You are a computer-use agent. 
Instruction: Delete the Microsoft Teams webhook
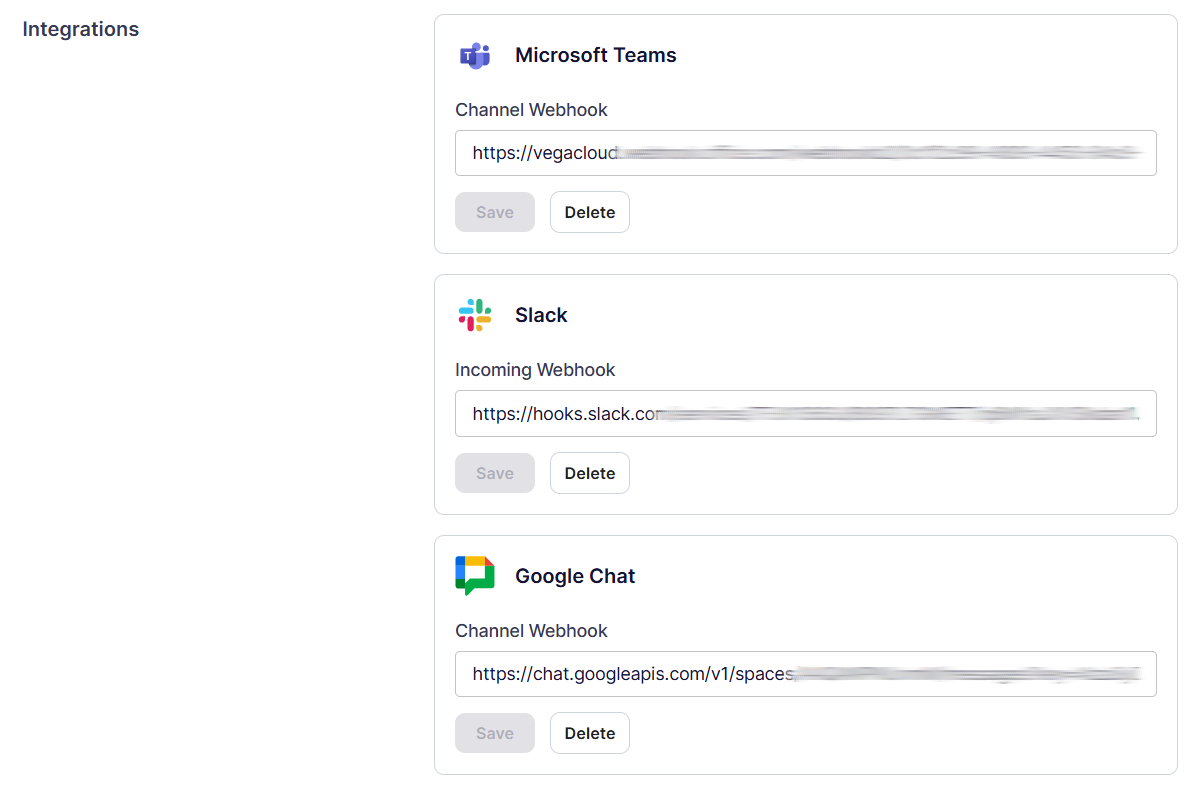tap(589, 212)
